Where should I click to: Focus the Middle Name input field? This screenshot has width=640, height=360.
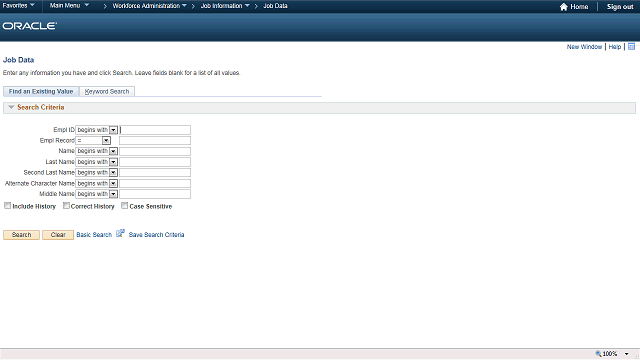(x=155, y=194)
